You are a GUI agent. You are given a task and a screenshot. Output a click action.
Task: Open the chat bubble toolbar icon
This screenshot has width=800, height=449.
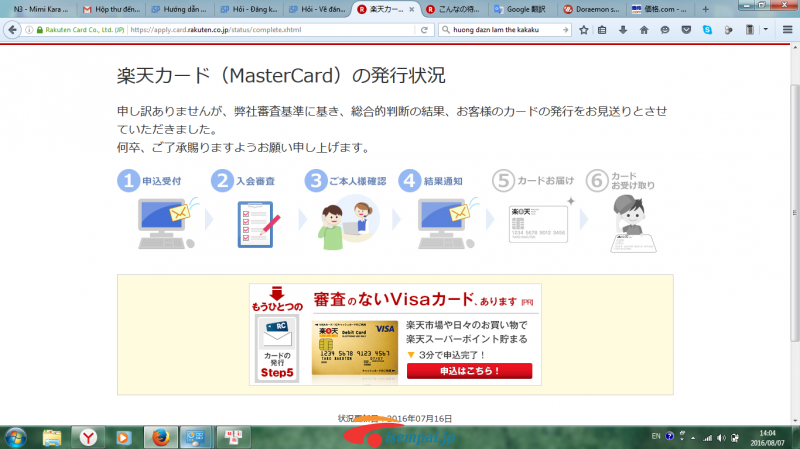[x=665, y=30]
